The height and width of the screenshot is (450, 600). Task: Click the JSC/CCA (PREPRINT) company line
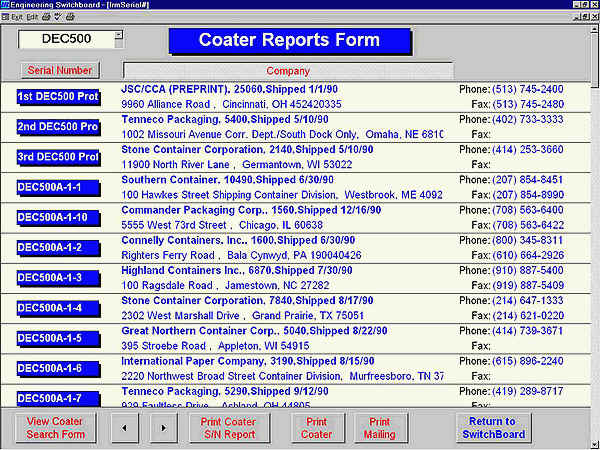coord(230,89)
